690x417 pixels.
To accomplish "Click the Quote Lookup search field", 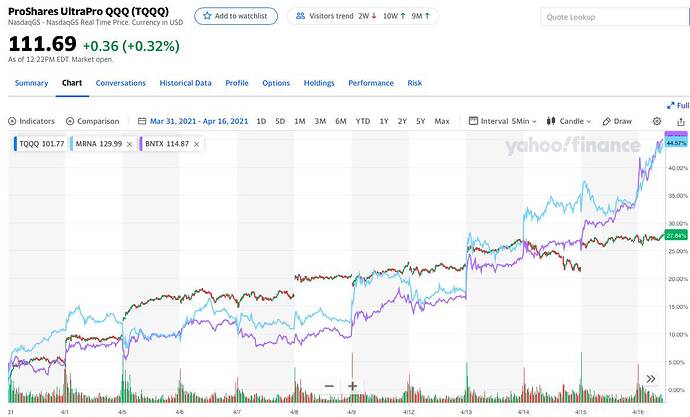I will point(615,17).
